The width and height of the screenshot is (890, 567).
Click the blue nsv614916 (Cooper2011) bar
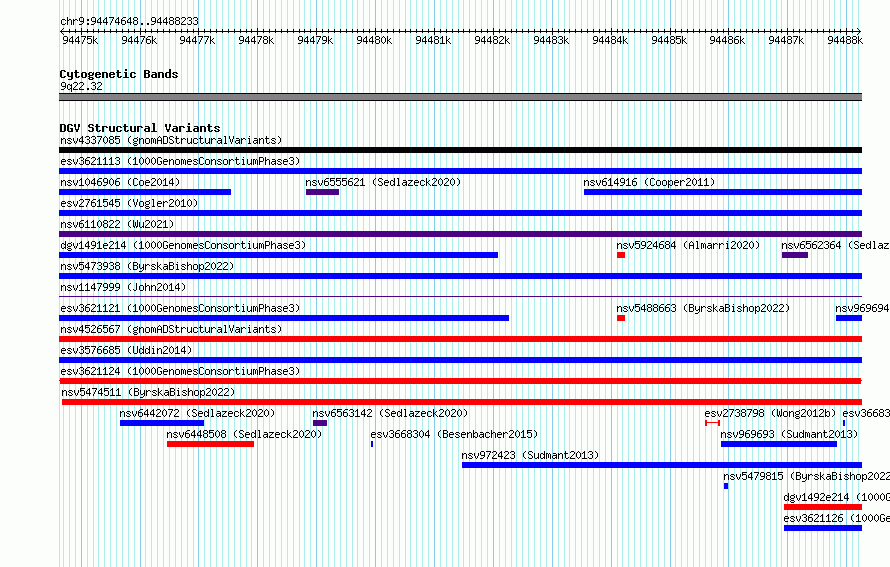tap(723, 192)
